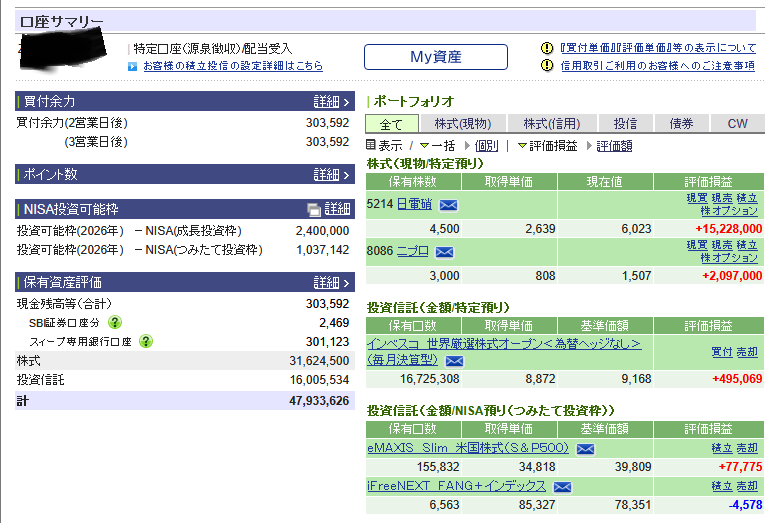The height and width of the screenshot is (523, 777).
Task: Click help icon next to SBI証券口座分
Action: click(x=115, y=323)
